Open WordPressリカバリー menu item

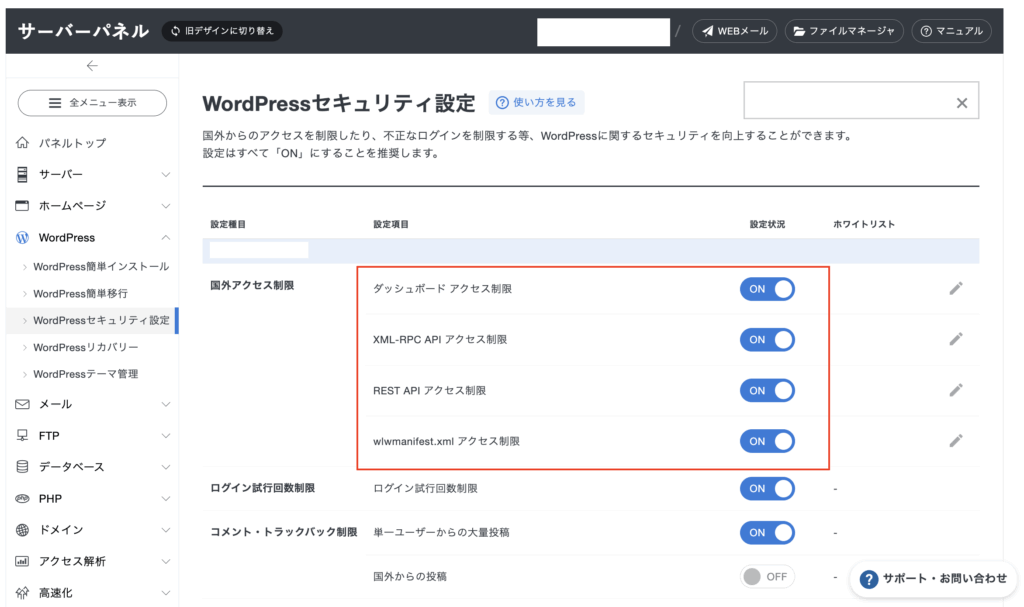(x=86, y=347)
